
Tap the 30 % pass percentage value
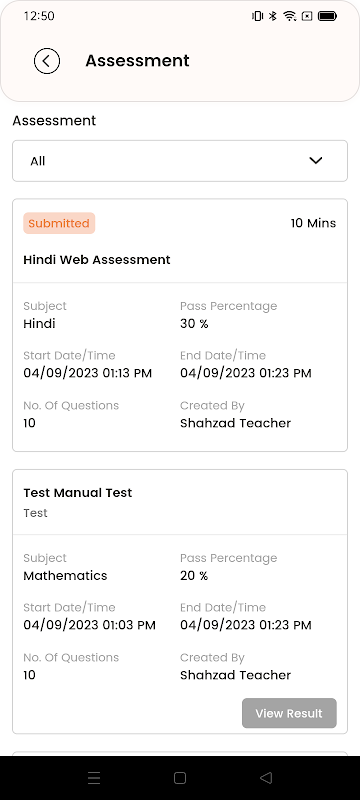click(x=194, y=324)
